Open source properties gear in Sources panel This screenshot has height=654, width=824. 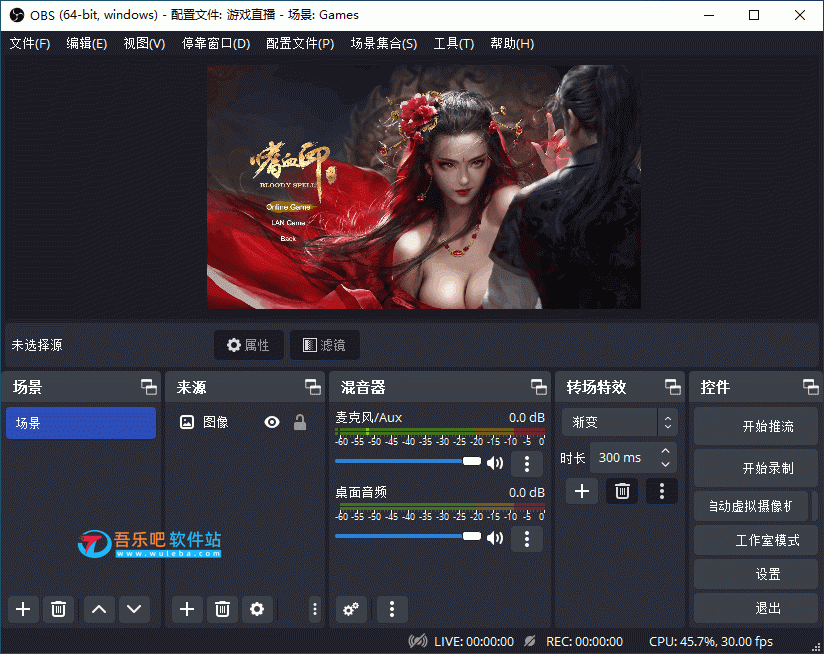[x=257, y=609]
